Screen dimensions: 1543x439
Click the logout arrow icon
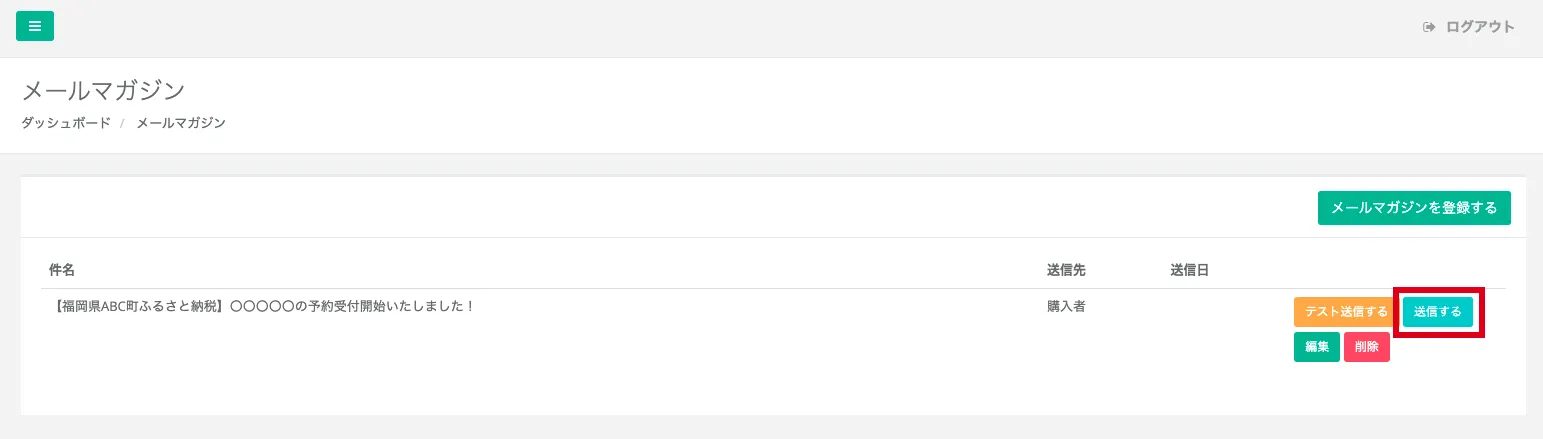[x=1429, y=27]
